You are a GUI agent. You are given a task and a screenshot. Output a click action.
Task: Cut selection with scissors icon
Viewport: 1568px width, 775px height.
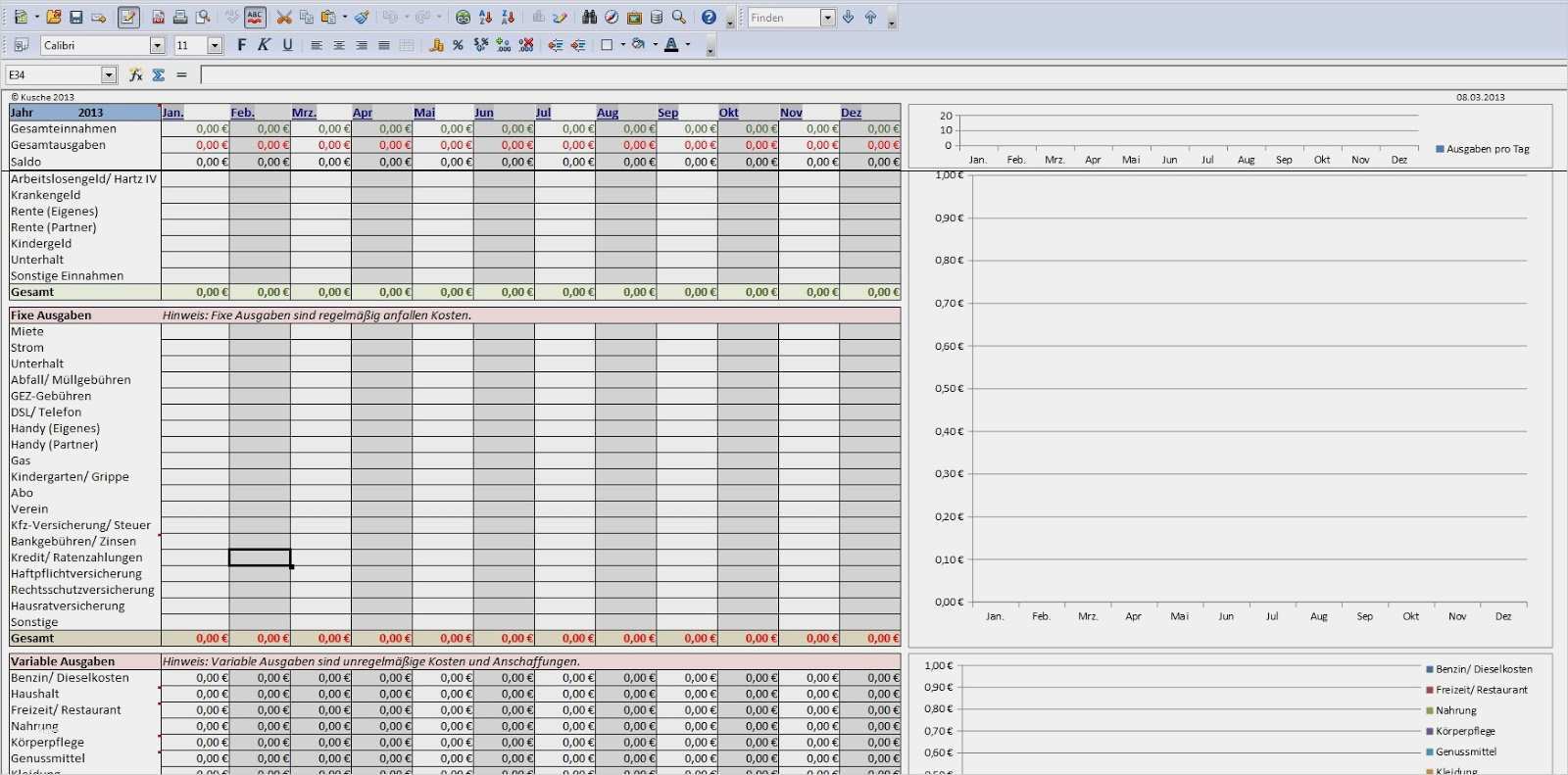point(284,18)
